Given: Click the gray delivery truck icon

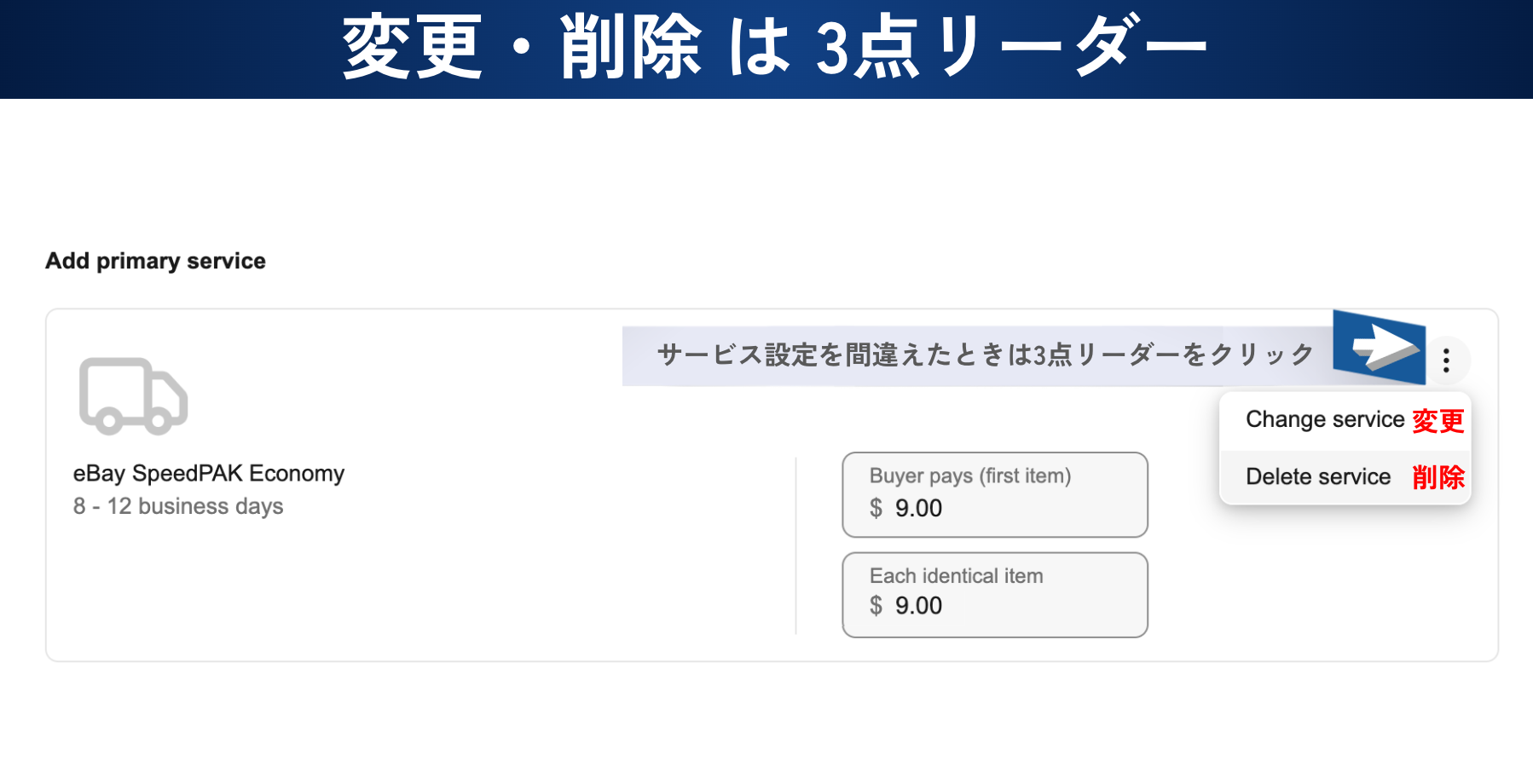Looking at the screenshot, I should pos(133,396).
